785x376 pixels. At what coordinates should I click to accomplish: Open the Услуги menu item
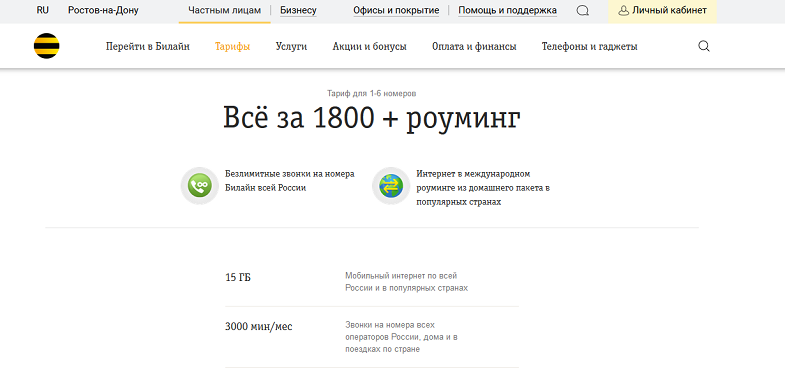(291, 47)
